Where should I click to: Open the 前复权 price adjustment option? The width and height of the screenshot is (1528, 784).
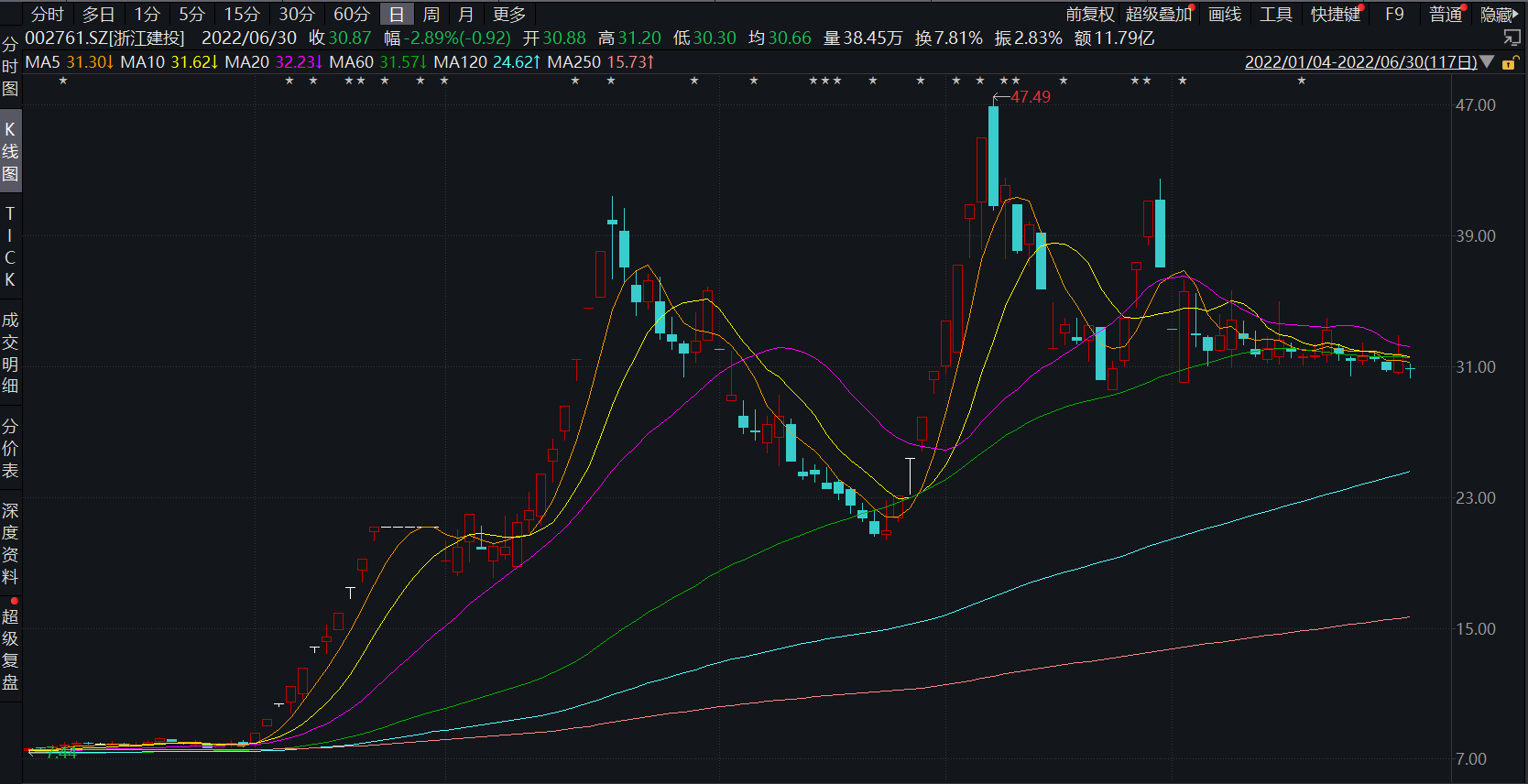coord(1090,14)
